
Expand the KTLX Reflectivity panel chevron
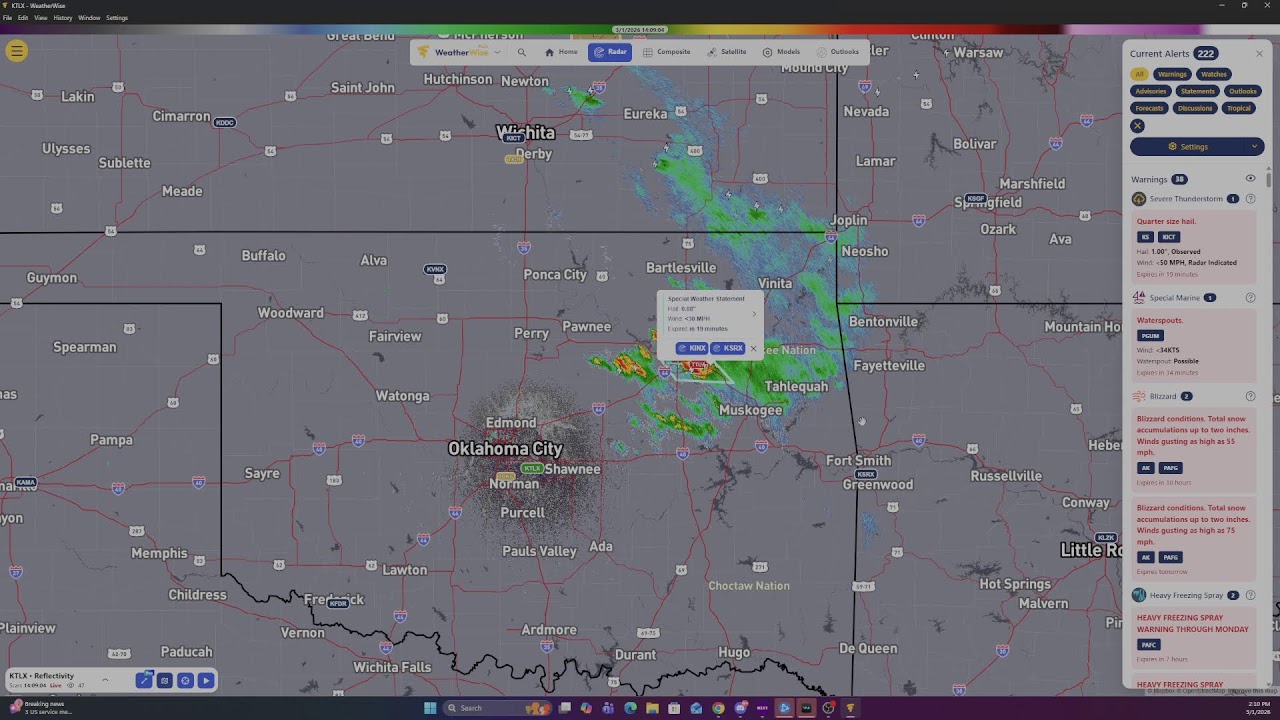(105, 680)
